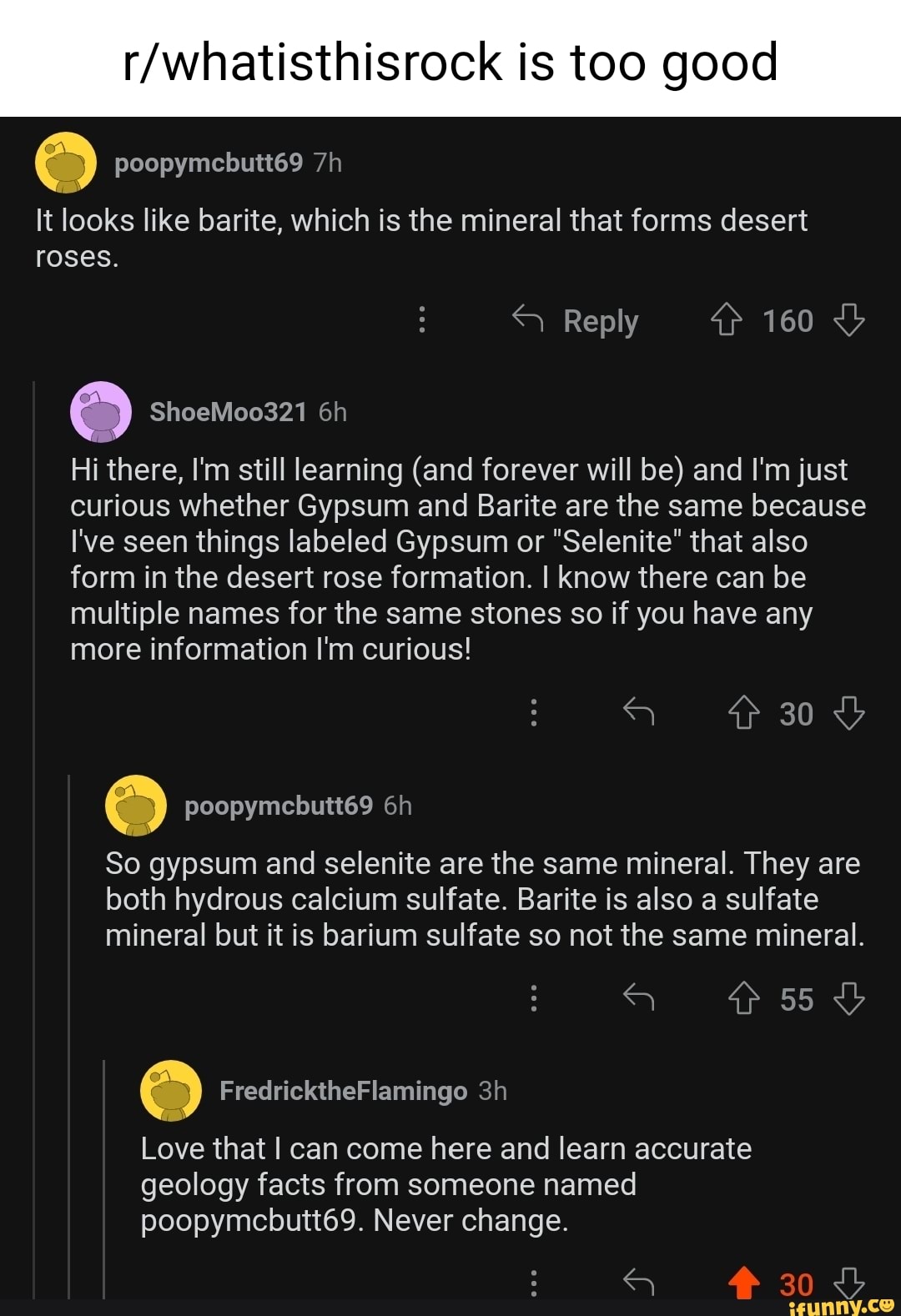The image size is (901, 1316).
Task: Click the reply arrow beside the 55 score
Action: tap(640, 998)
